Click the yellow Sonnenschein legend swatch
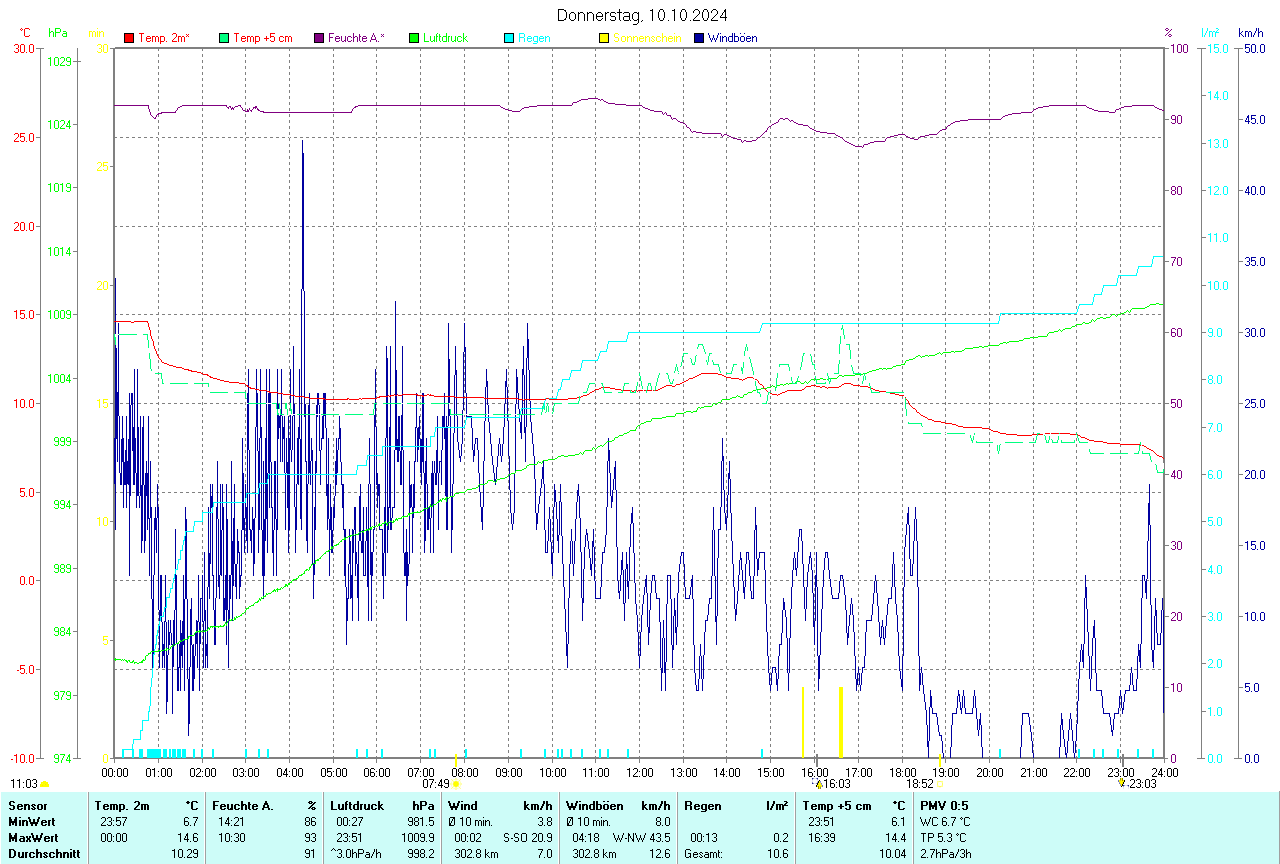 604,38
